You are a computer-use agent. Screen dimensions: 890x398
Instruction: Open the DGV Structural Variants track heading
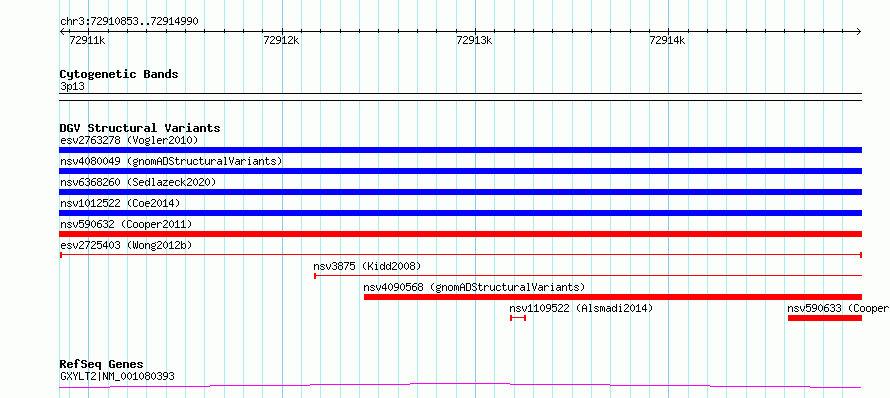tap(140, 128)
